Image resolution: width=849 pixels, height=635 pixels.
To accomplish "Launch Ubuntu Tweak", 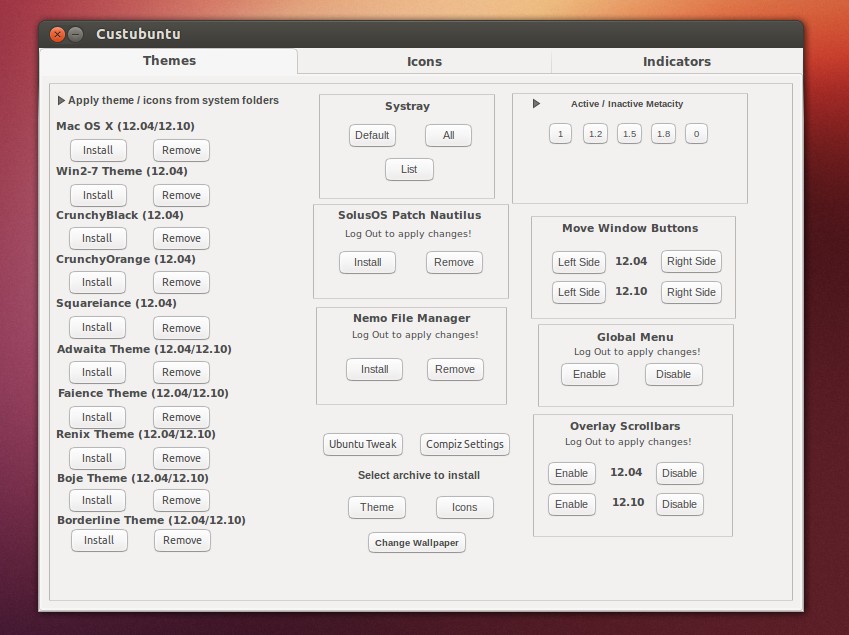I will (x=363, y=444).
